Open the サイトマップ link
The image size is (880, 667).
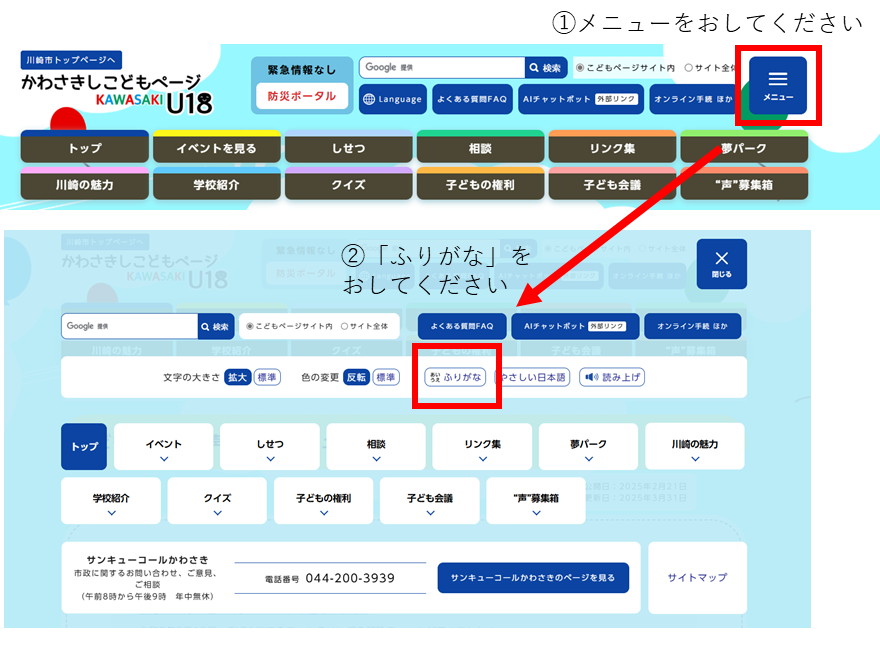[x=698, y=578]
